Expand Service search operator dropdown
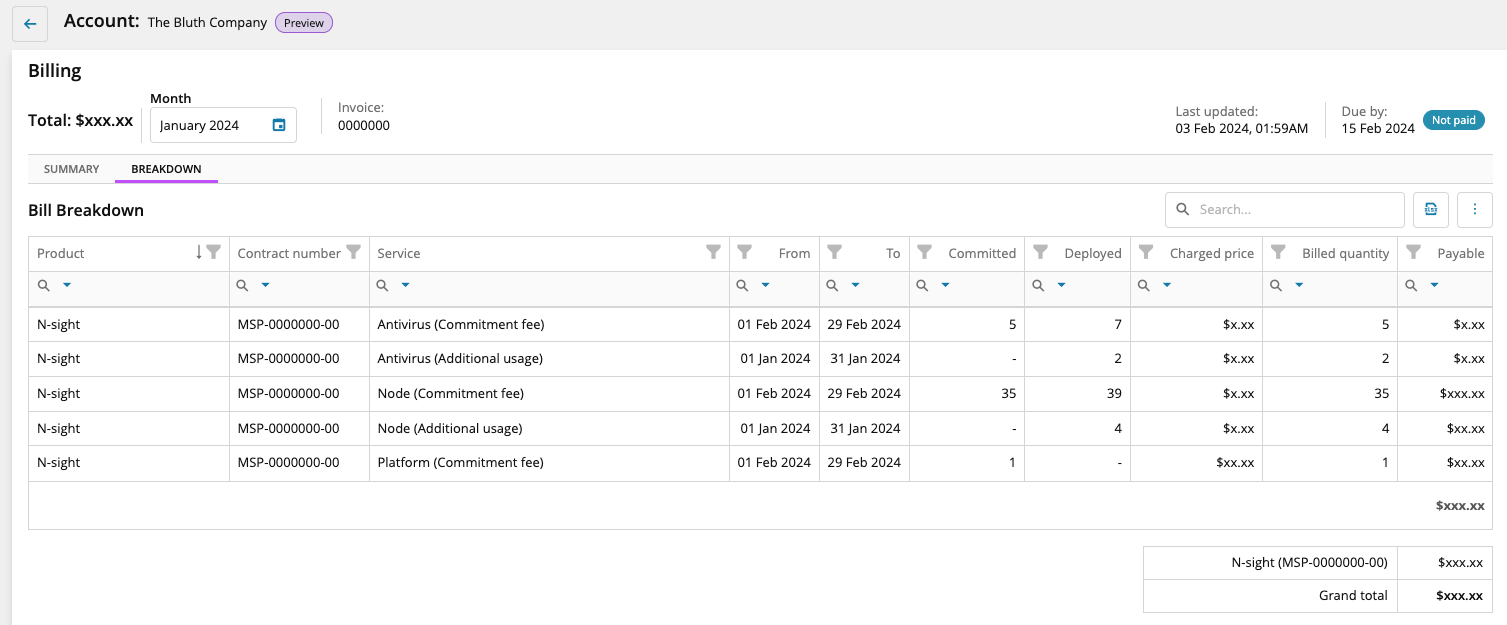This screenshot has height=625, width=1507. point(406,286)
